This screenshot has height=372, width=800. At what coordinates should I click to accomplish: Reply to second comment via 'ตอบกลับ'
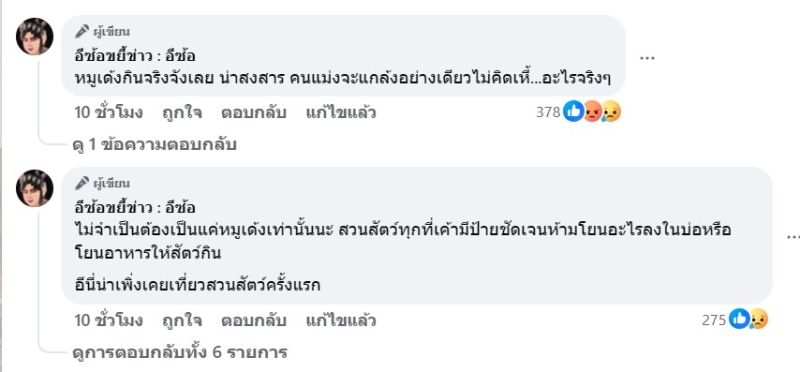(x=254, y=320)
